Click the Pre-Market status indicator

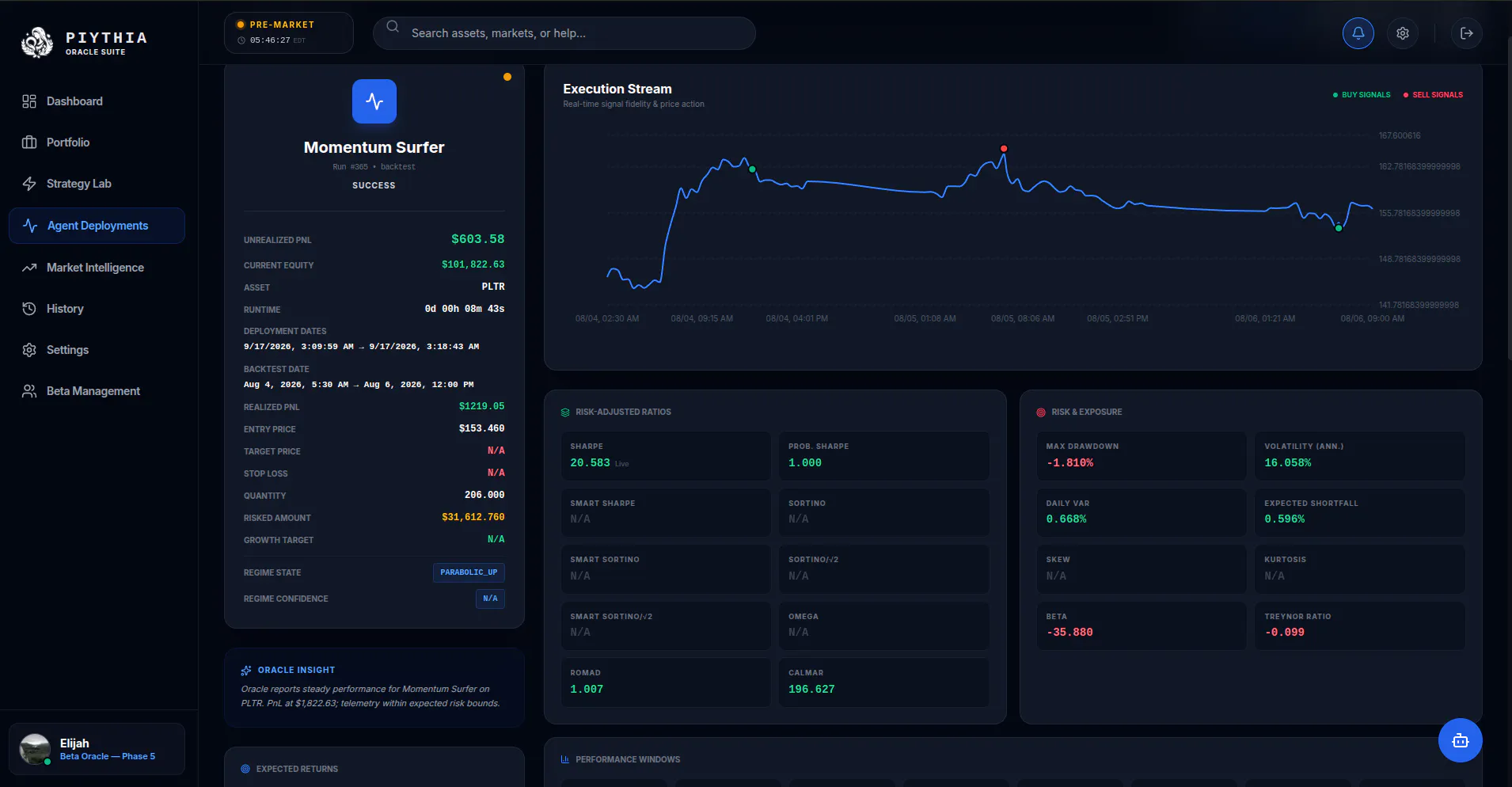coord(289,32)
